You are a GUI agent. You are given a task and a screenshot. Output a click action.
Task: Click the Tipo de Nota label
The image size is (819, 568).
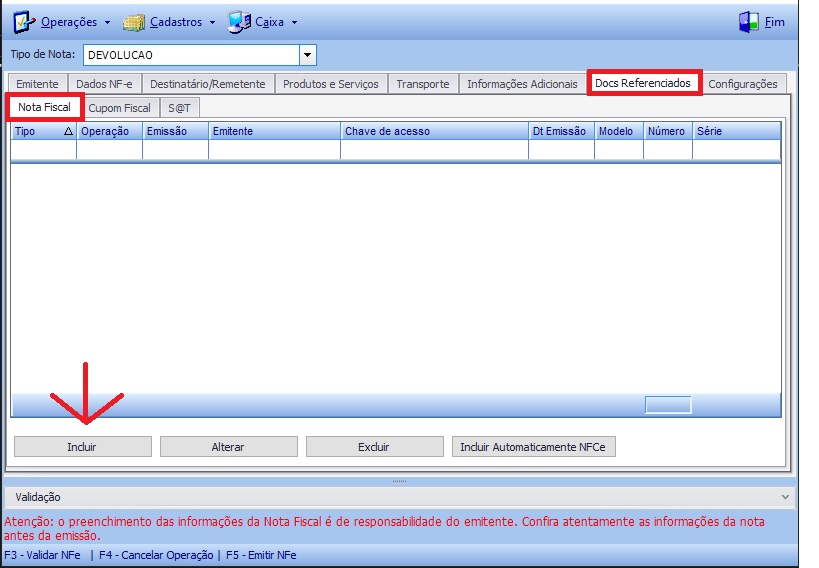(43, 54)
